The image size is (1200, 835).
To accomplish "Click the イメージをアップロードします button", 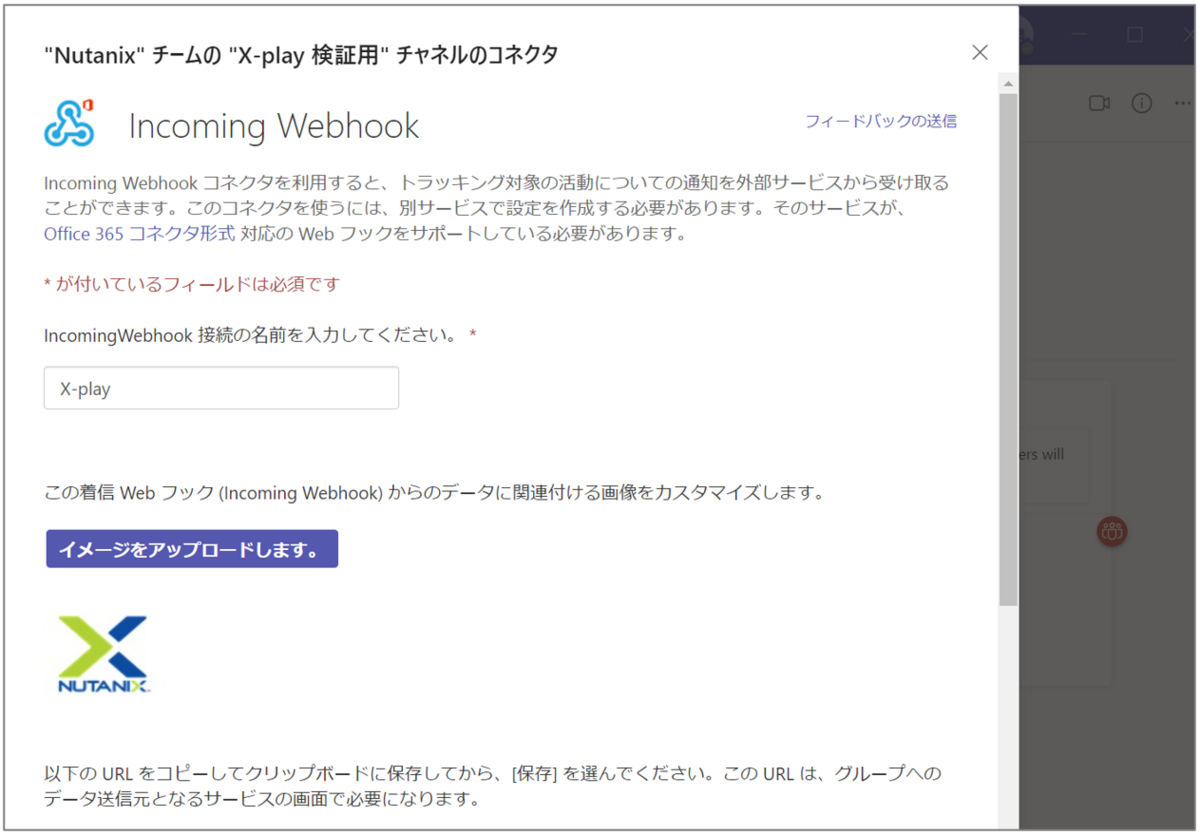I will pos(192,549).
